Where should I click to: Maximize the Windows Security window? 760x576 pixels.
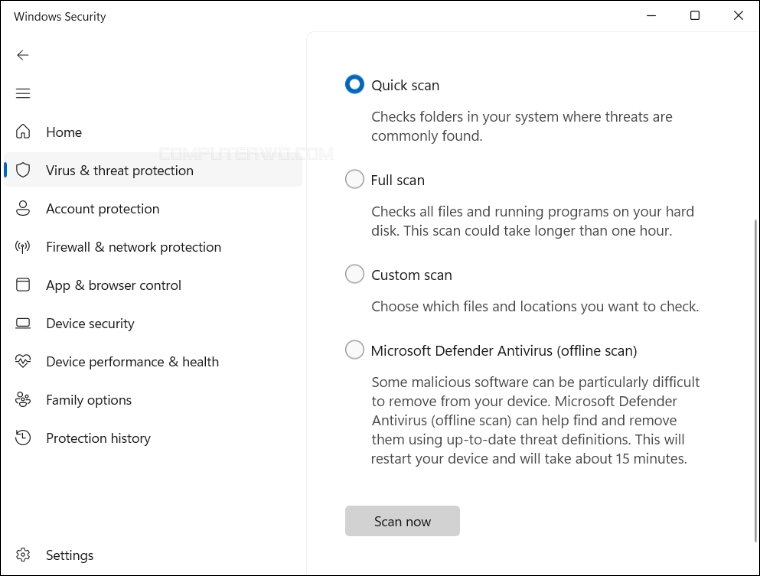point(695,16)
